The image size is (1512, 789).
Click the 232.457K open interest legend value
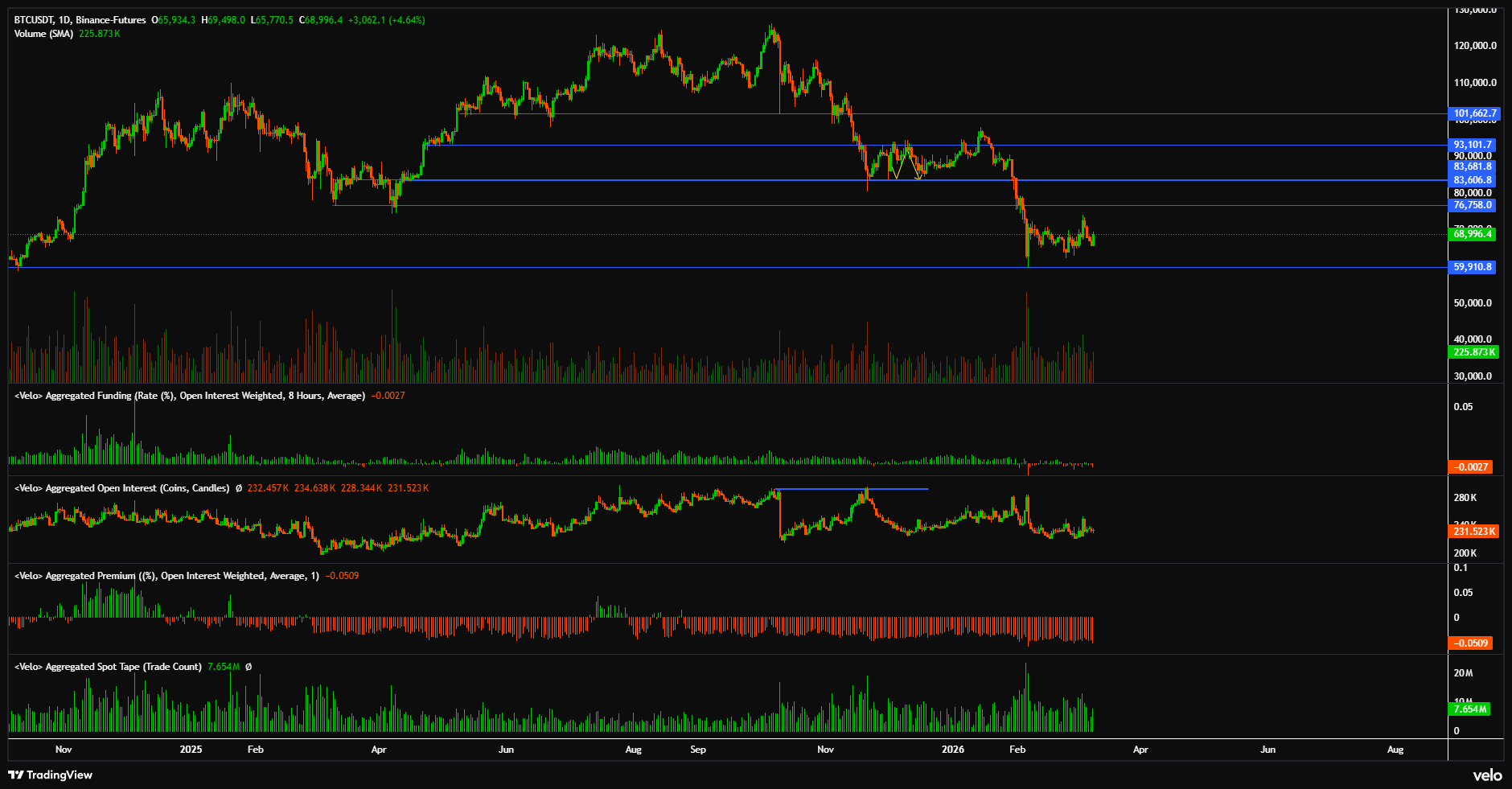pos(269,488)
